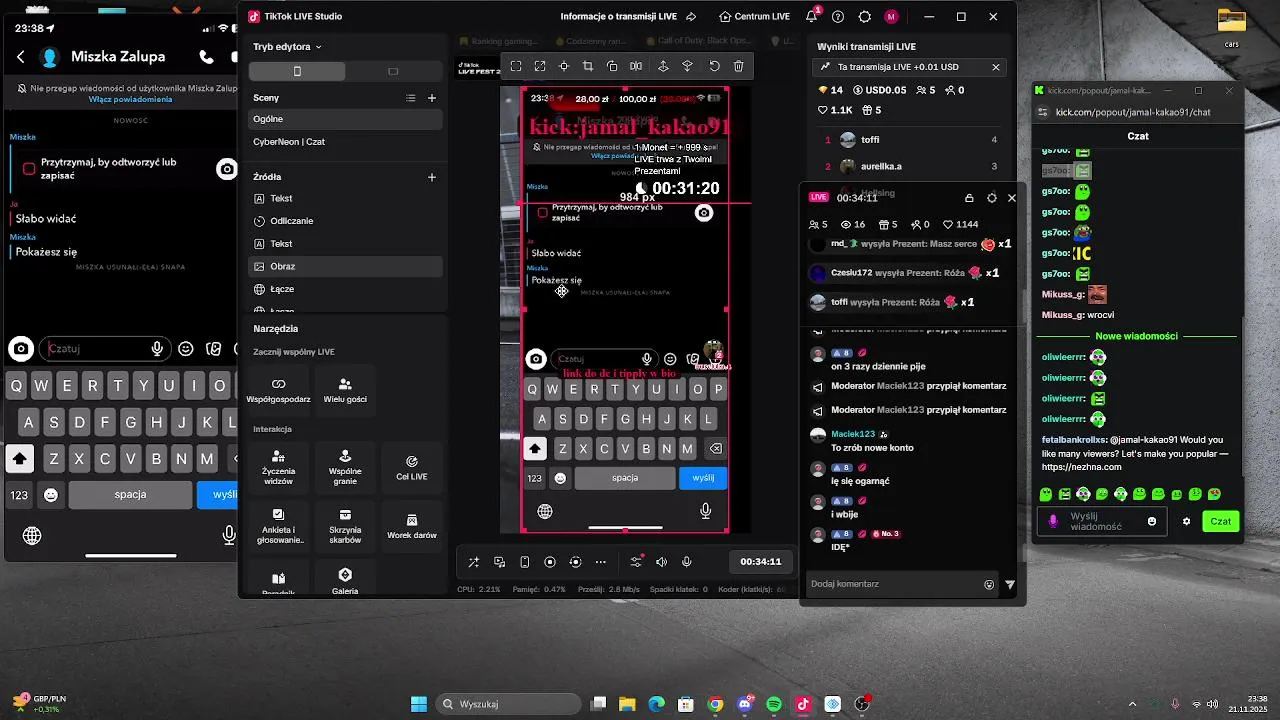
Task: Open the LIVE chat panel settings gear
Action: pyautogui.click(x=991, y=198)
